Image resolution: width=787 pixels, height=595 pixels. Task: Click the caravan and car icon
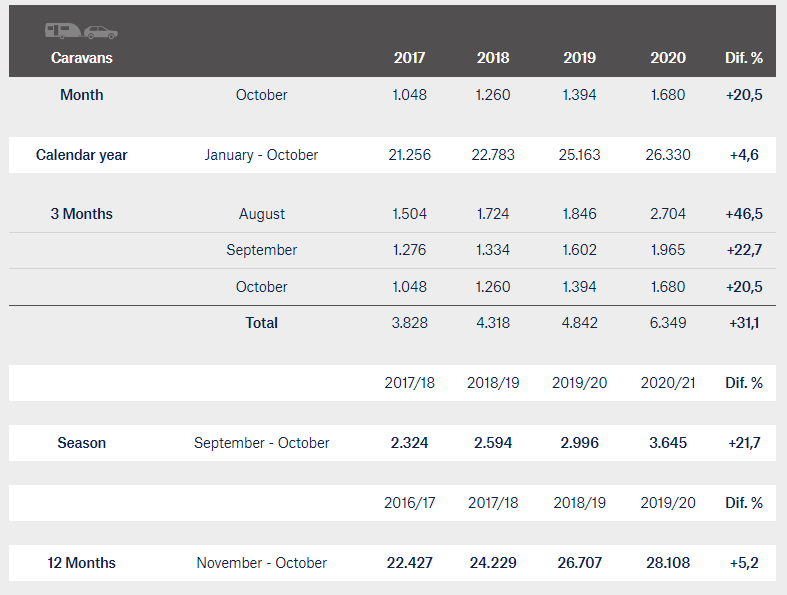tap(81, 32)
